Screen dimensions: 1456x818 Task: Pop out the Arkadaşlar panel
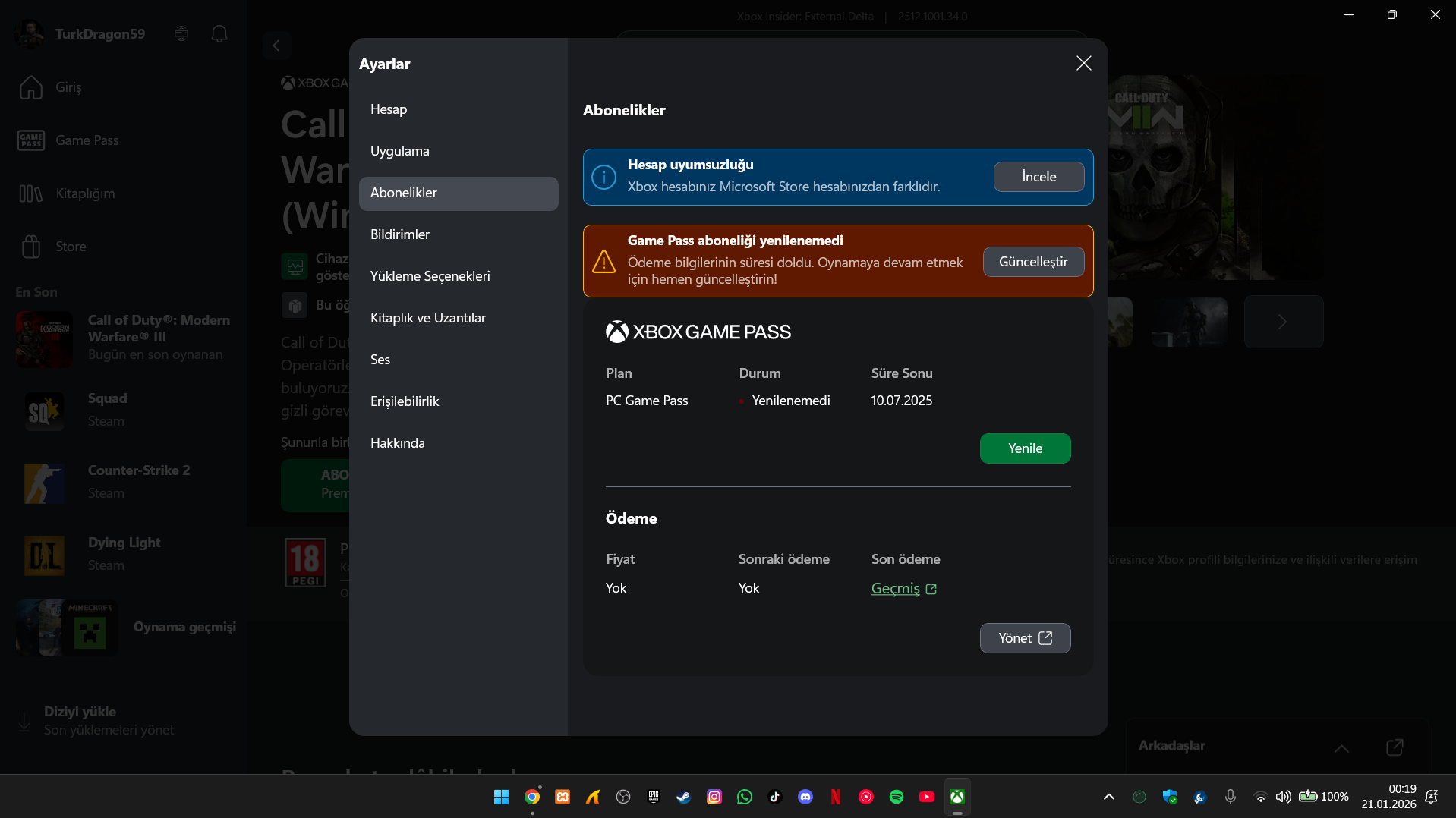(1395, 747)
